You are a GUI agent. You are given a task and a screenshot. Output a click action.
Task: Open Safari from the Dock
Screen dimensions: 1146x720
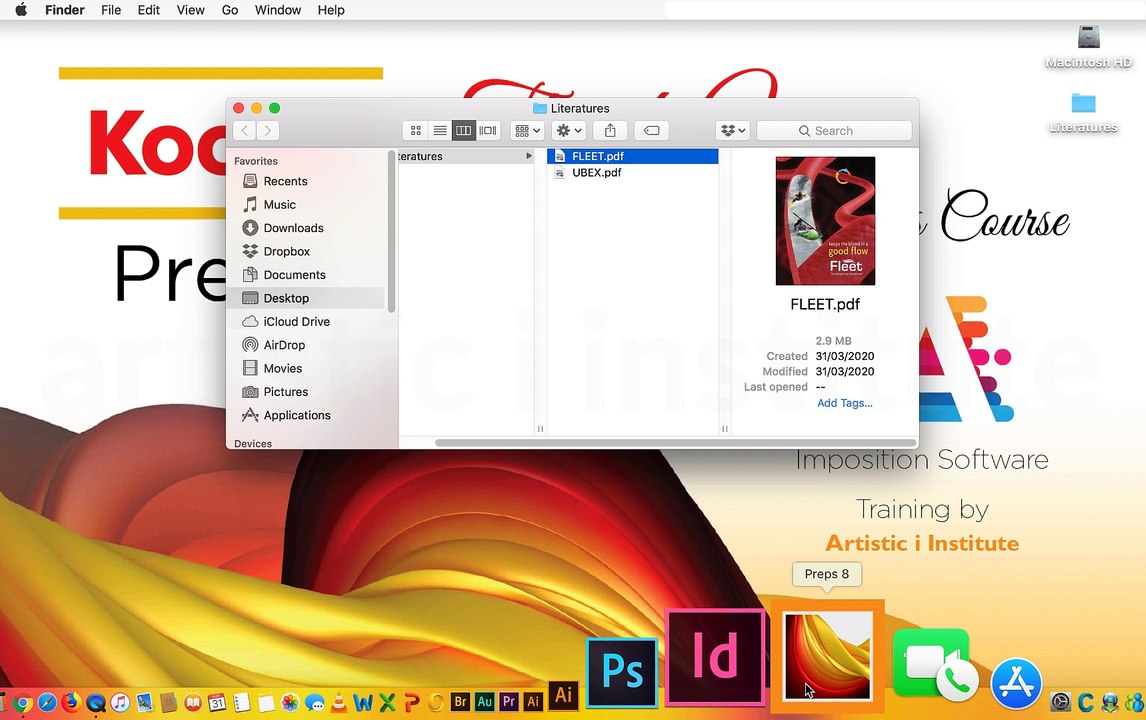pyautogui.click(x=47, y=702)
